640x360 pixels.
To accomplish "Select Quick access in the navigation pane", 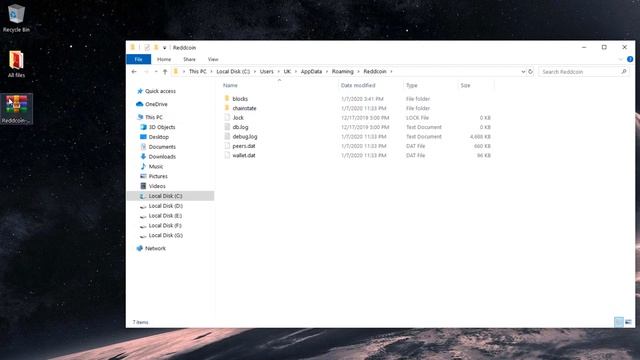I will (160, 91).
